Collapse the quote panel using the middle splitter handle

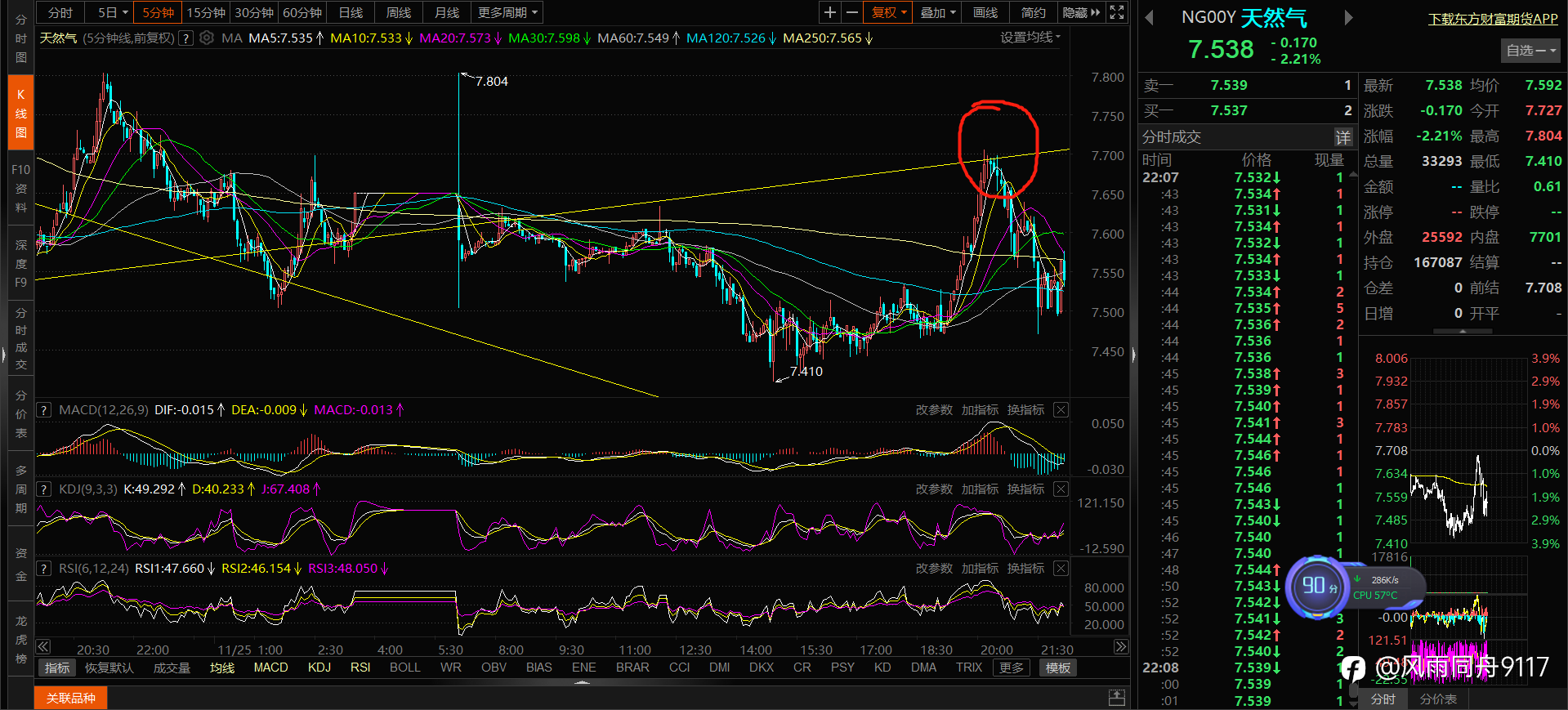tap(1133, 355)
